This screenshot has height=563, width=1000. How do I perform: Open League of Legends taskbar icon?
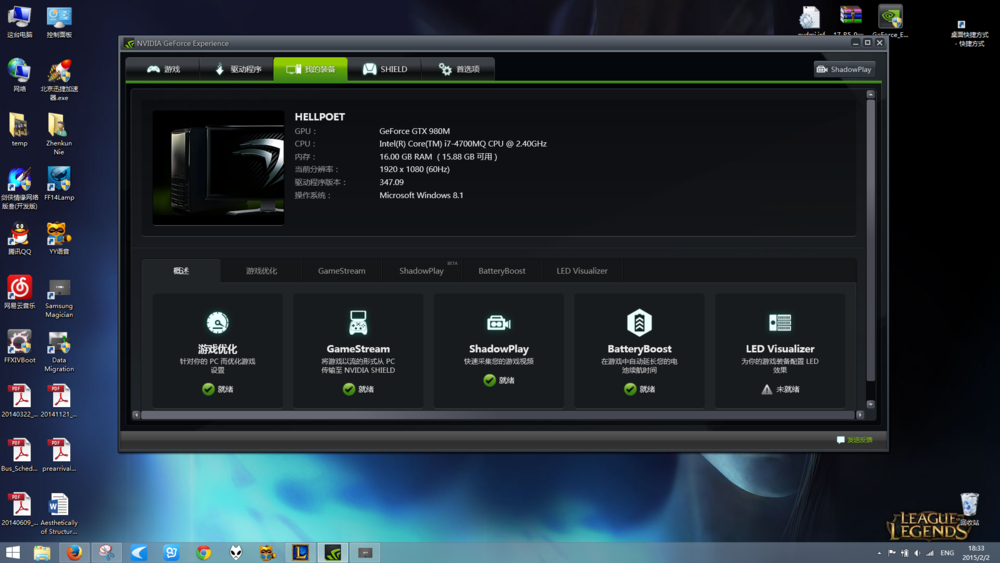(x=300, y=553)
